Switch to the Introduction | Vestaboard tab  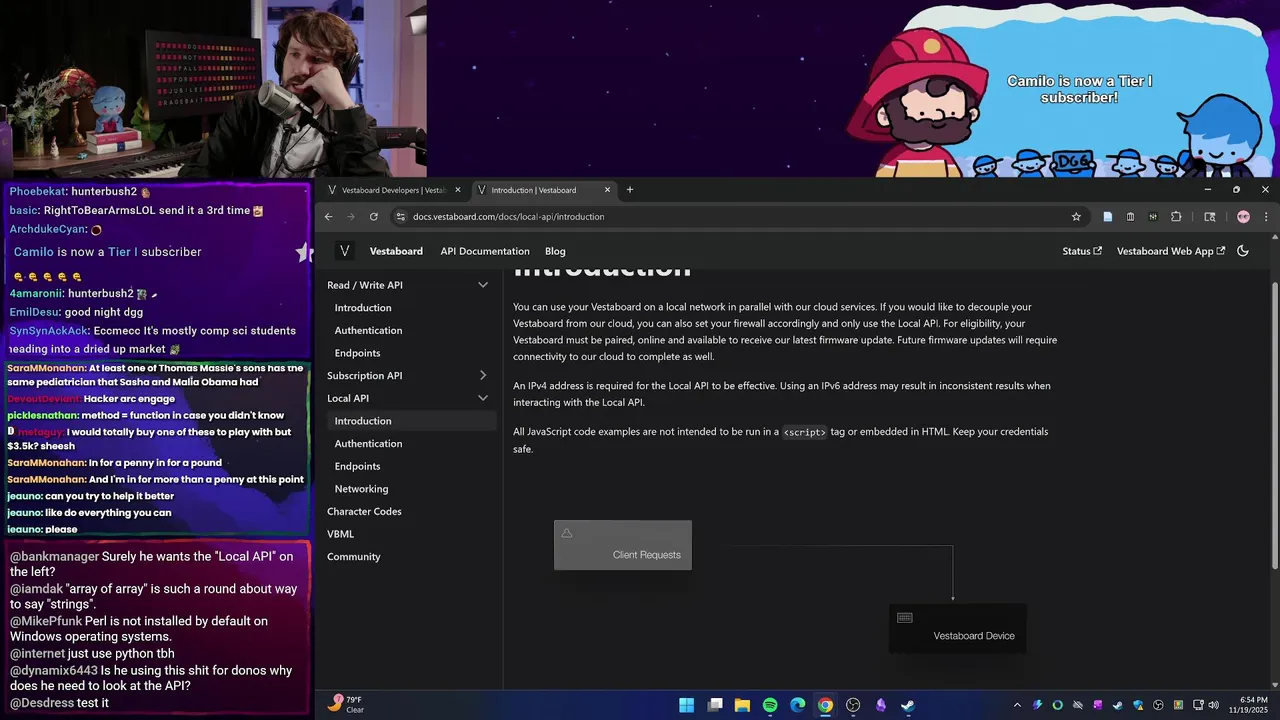(x=543, y=190)
